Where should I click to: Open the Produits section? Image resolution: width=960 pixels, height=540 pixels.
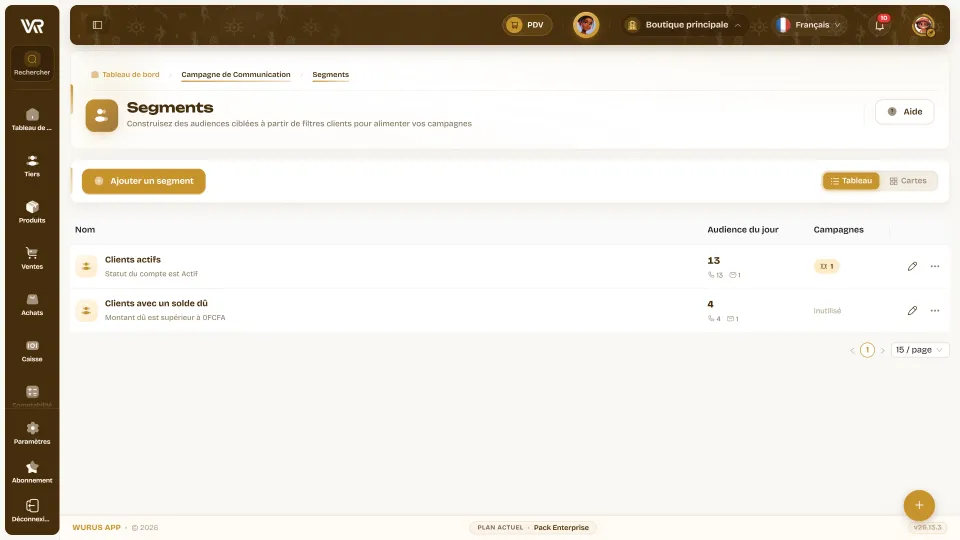pyautogui.click(x=32, y=212)
